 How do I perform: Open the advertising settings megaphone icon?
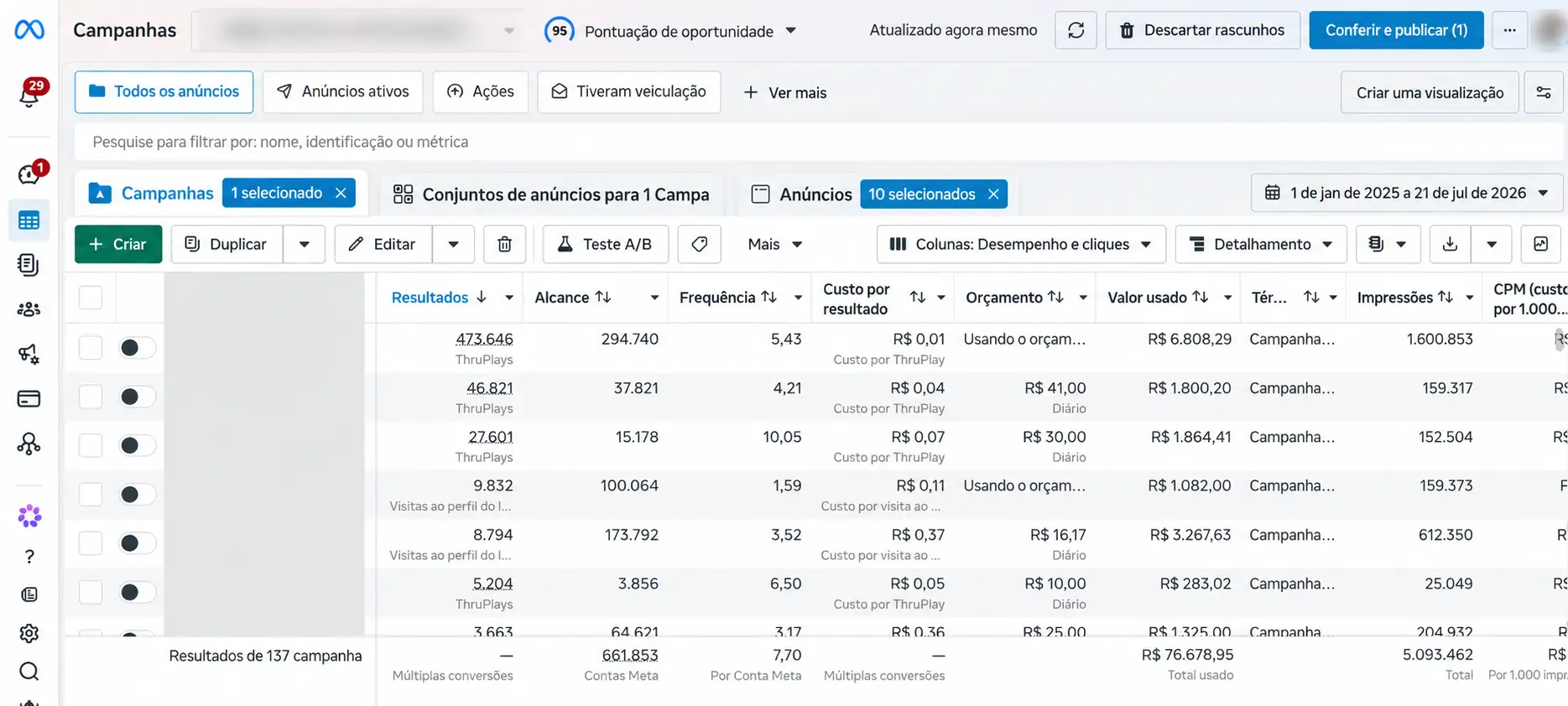(29, 354)
